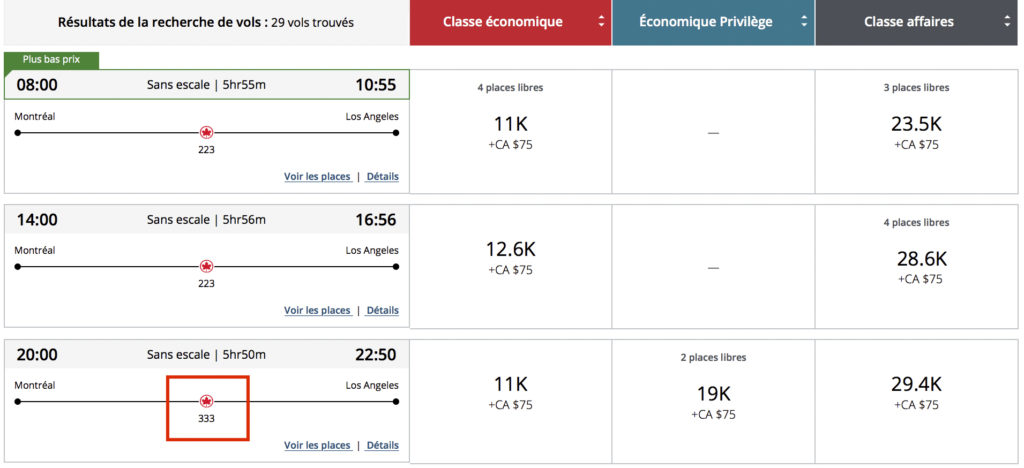The image size is (1024, 468).
Task: Click Air Canada logo on flight 333
Action: [x=207, y=401]
